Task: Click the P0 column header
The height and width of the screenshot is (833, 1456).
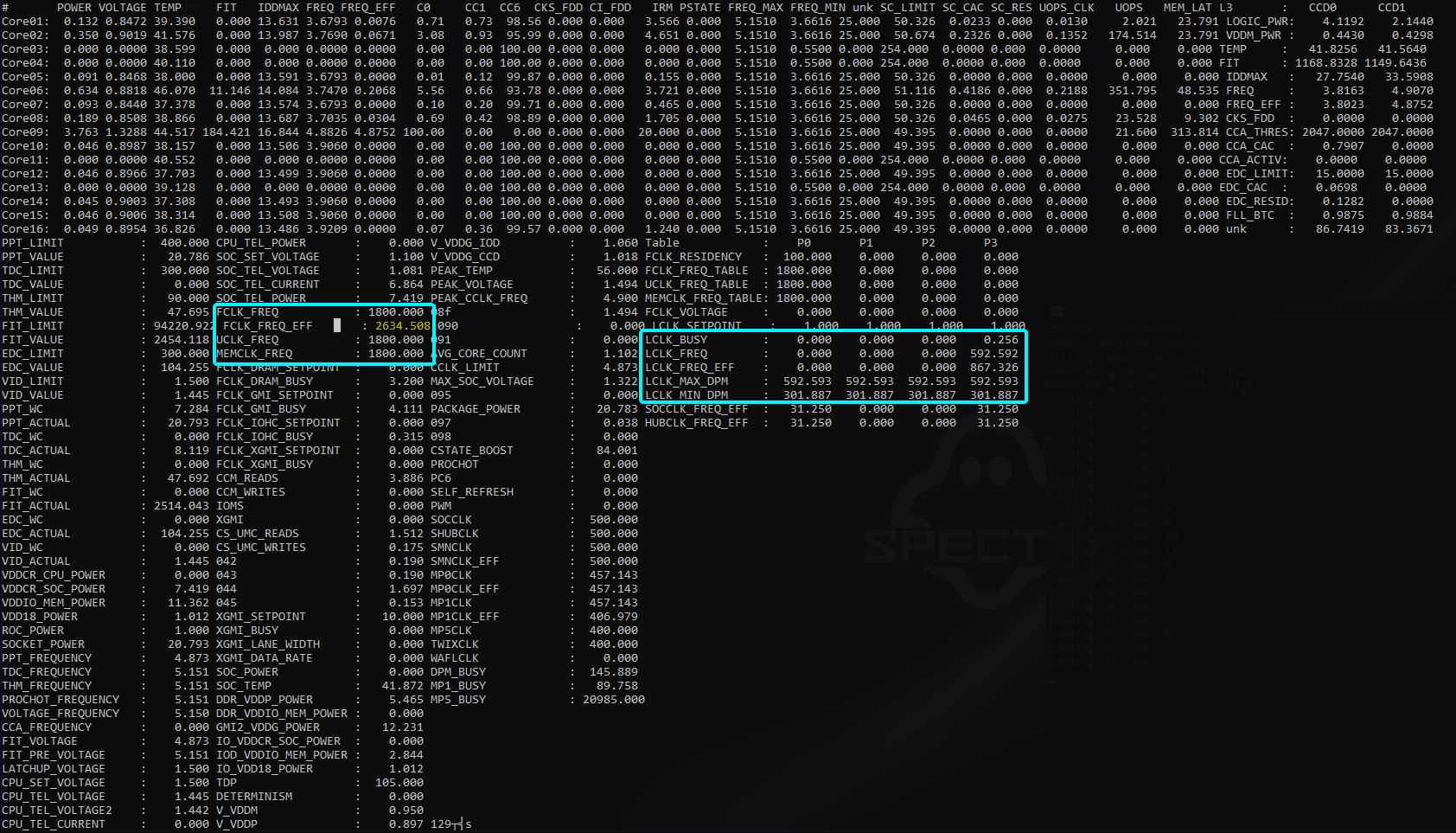Action: 804,243
